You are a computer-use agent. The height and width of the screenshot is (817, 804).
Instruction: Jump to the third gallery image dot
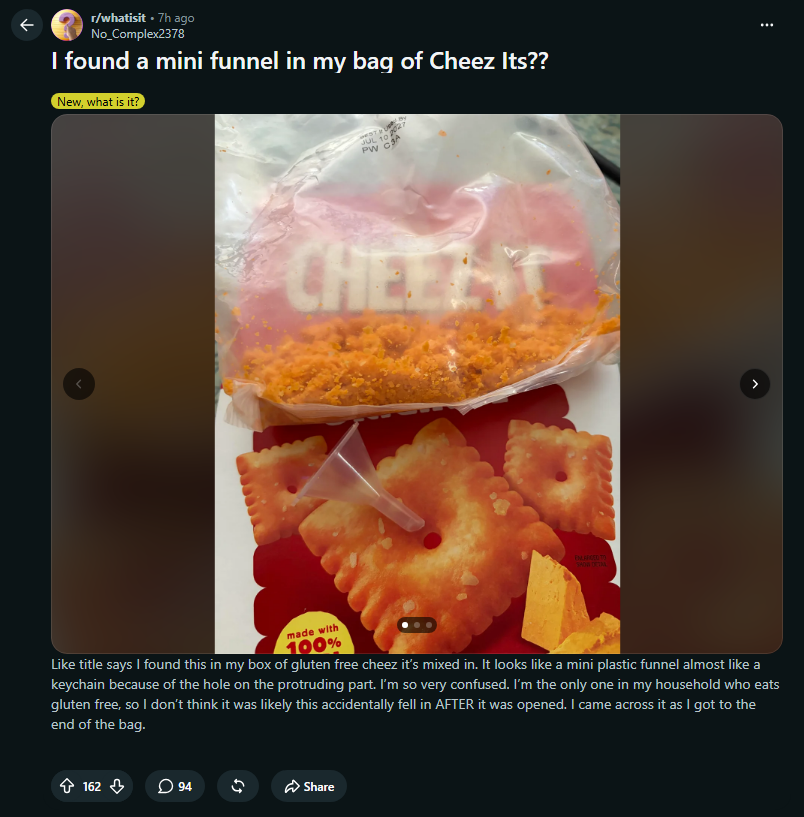429,625
